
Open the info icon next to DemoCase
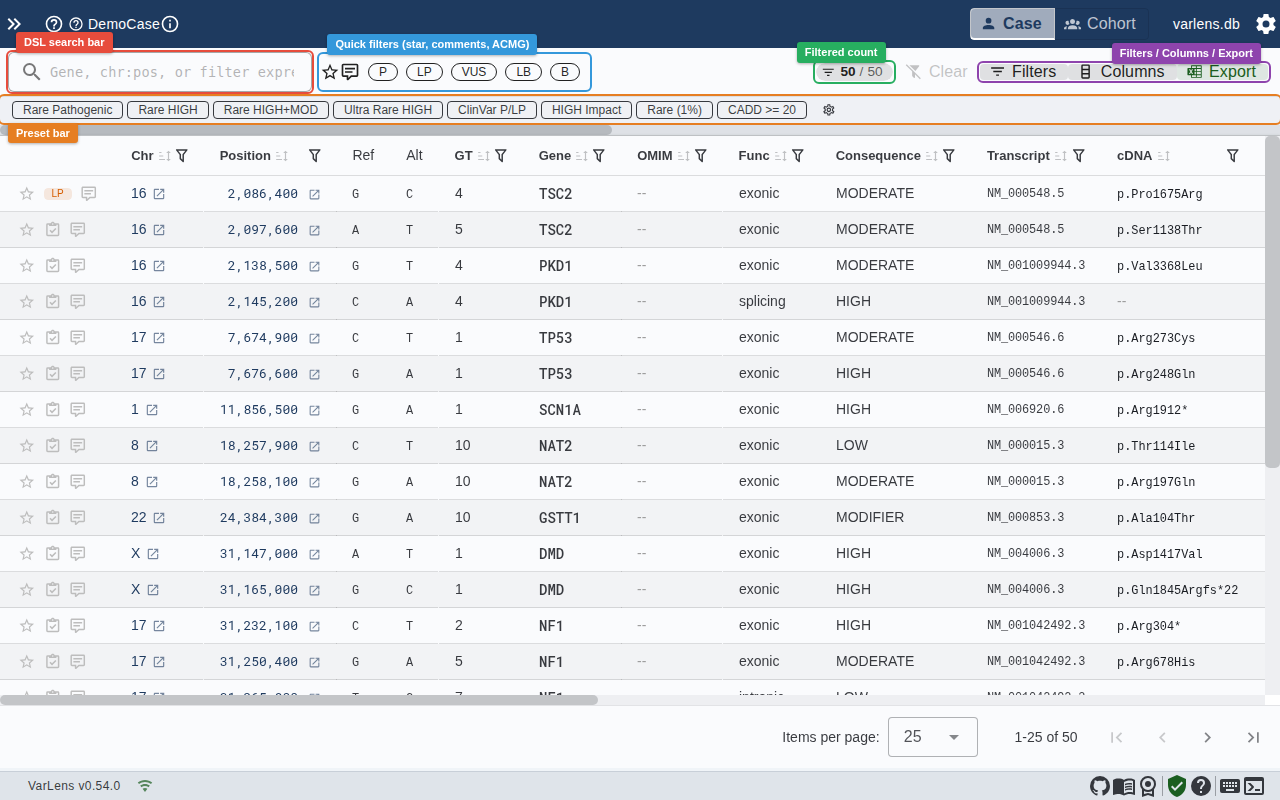click(x=170, y=23)
